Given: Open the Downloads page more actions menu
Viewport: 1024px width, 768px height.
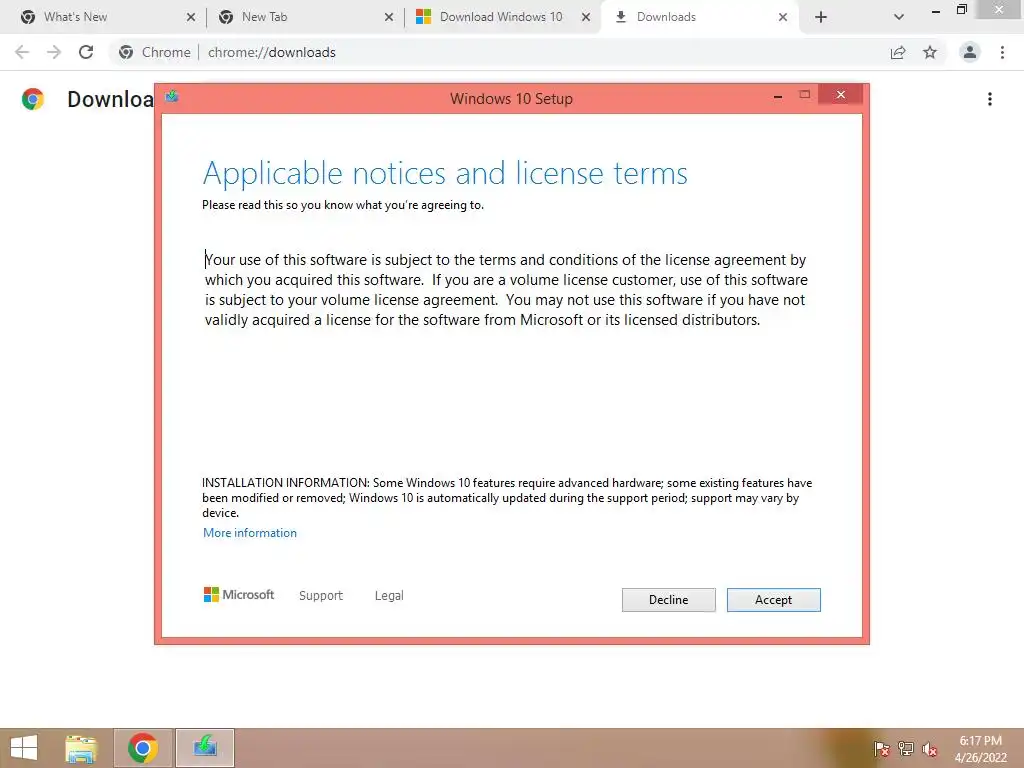Looking at the screenshot, I should [990, 99].
